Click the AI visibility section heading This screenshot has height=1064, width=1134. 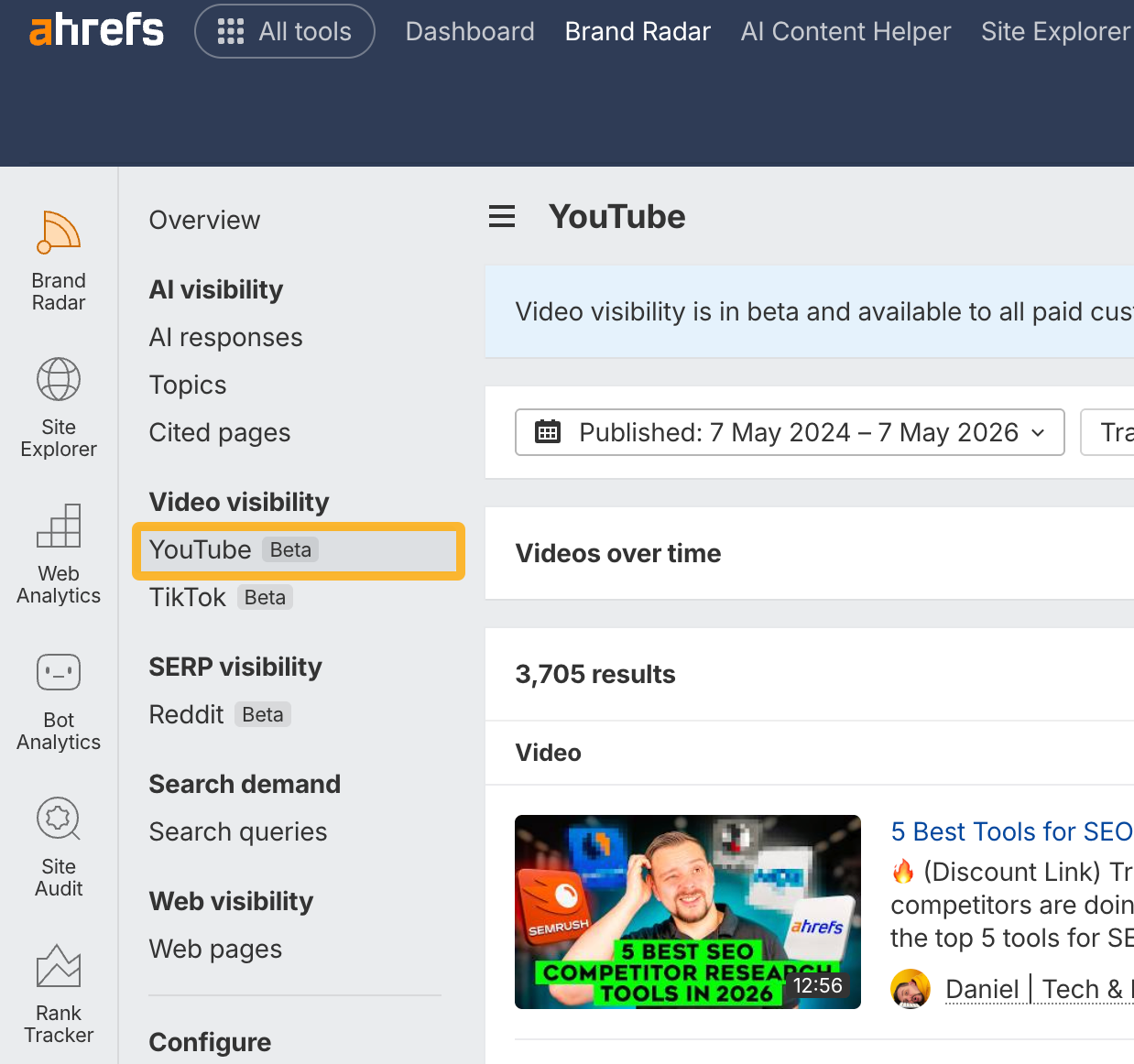pos(216,289)
